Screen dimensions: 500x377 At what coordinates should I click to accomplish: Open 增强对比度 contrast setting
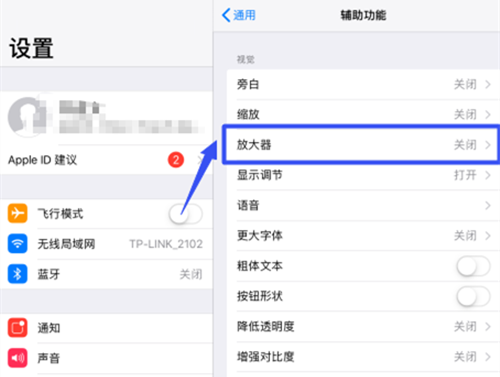click(363, 357)
